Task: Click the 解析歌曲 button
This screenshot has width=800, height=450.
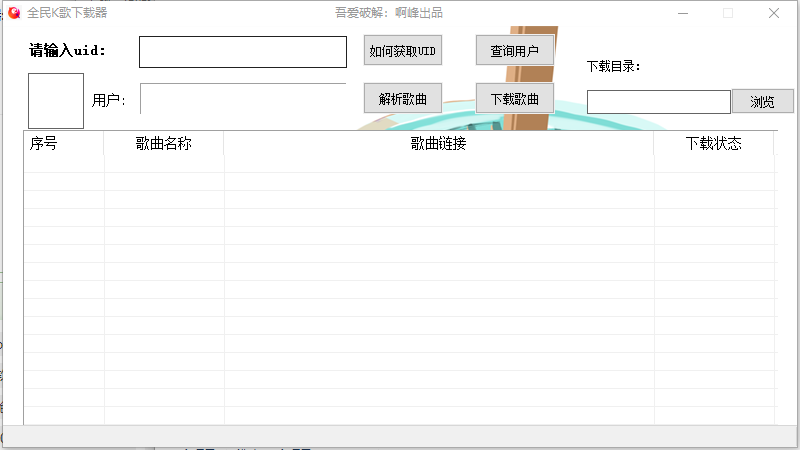Action: tap(403, 98)
